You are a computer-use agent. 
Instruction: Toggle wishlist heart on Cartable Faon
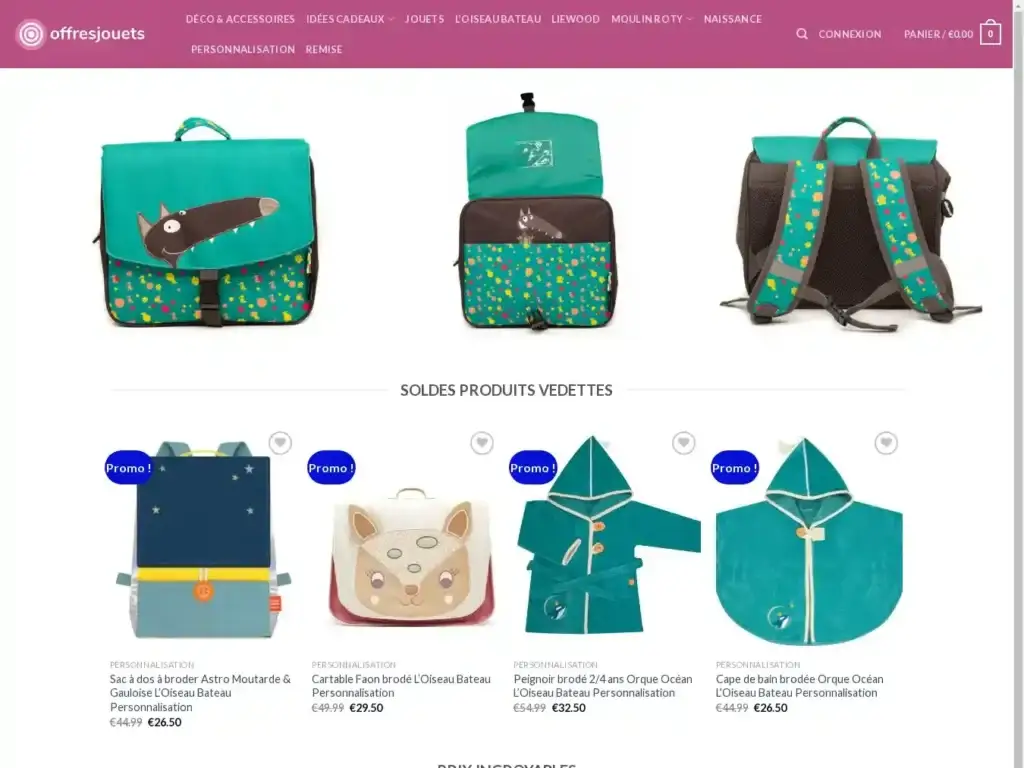coord(482,443)
